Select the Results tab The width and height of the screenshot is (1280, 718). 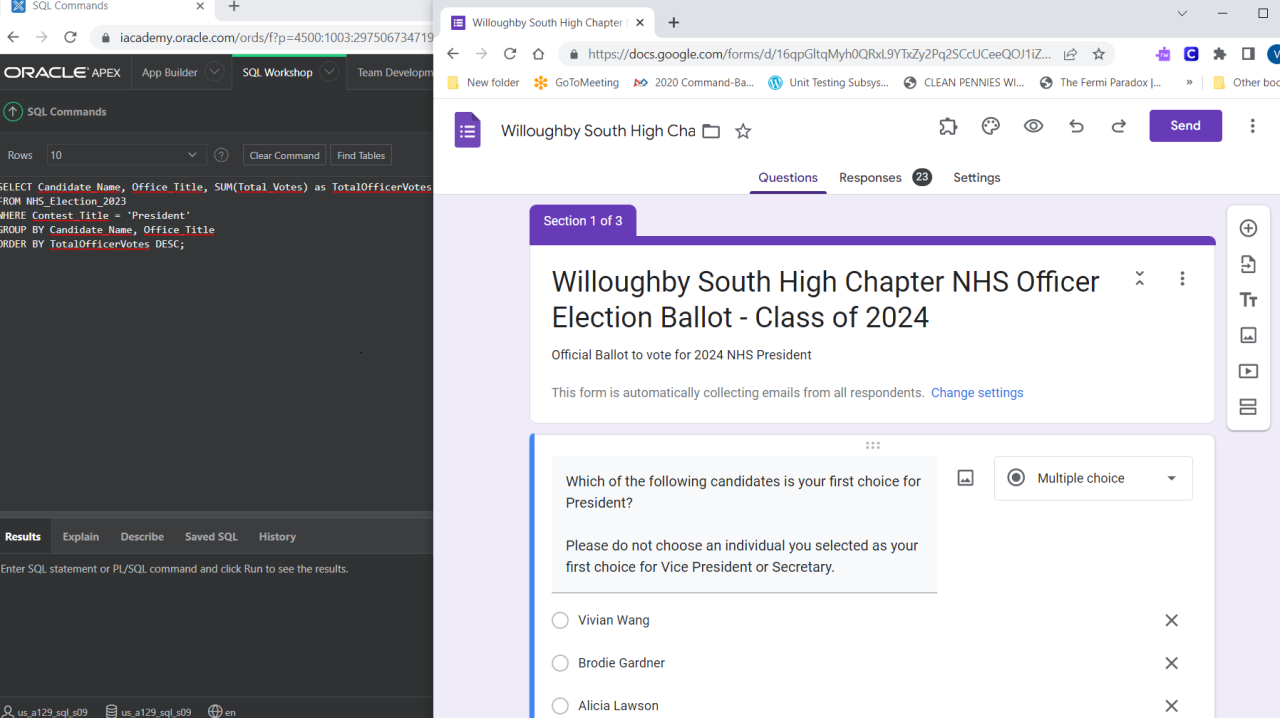point(23,537)
